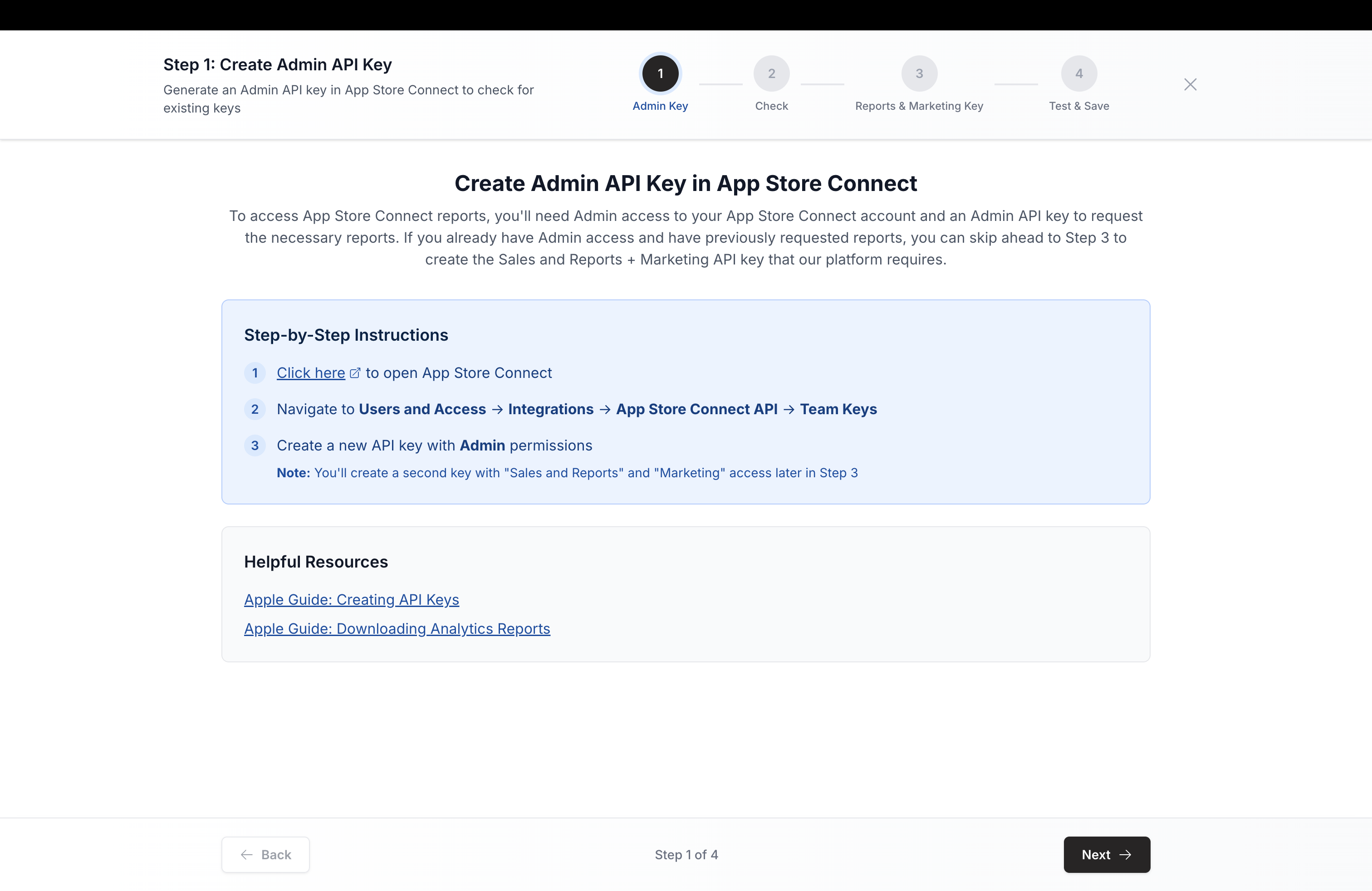Open Click here to launch App Store Connect
Image resolution: width=1372 pixels, height=891 pixels.
[311, 373]
